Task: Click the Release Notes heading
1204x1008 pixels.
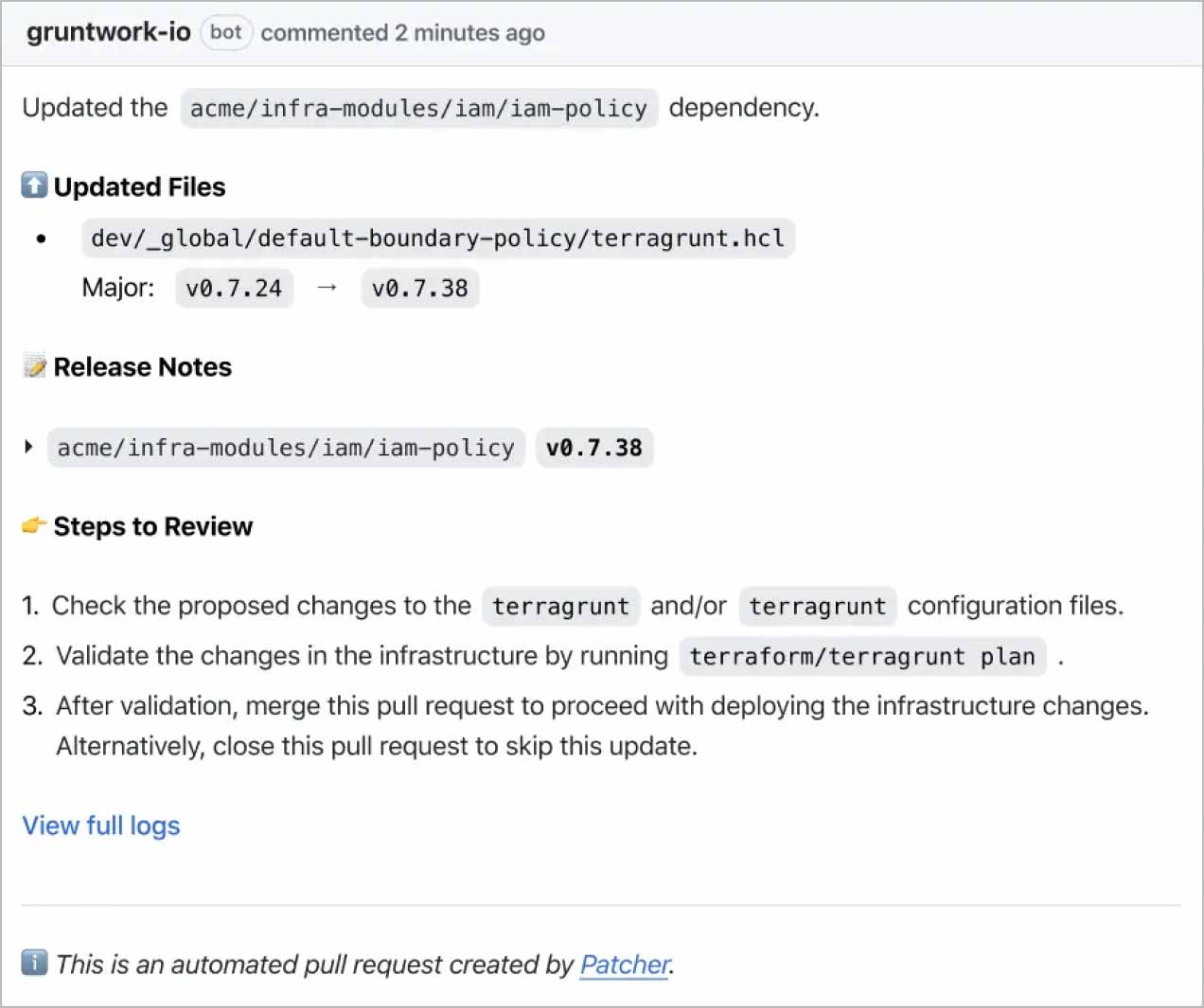Action: 142,366
